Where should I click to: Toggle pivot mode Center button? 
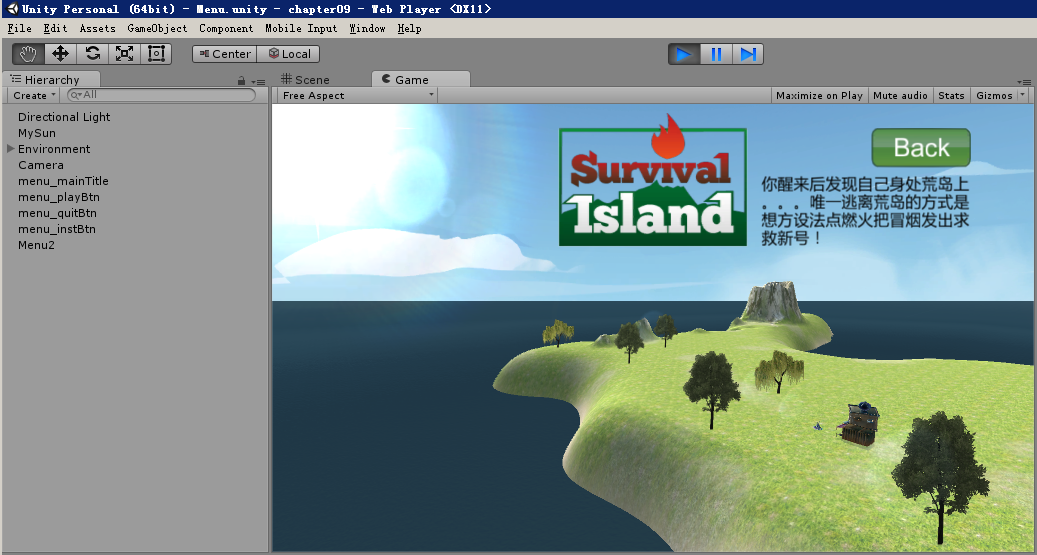225,54
